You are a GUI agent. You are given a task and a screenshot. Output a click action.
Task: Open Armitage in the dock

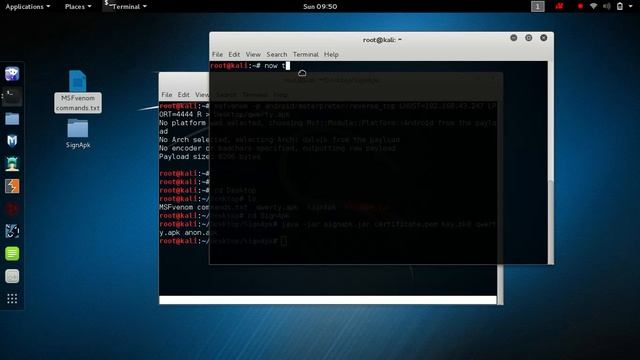coord(12,164)
